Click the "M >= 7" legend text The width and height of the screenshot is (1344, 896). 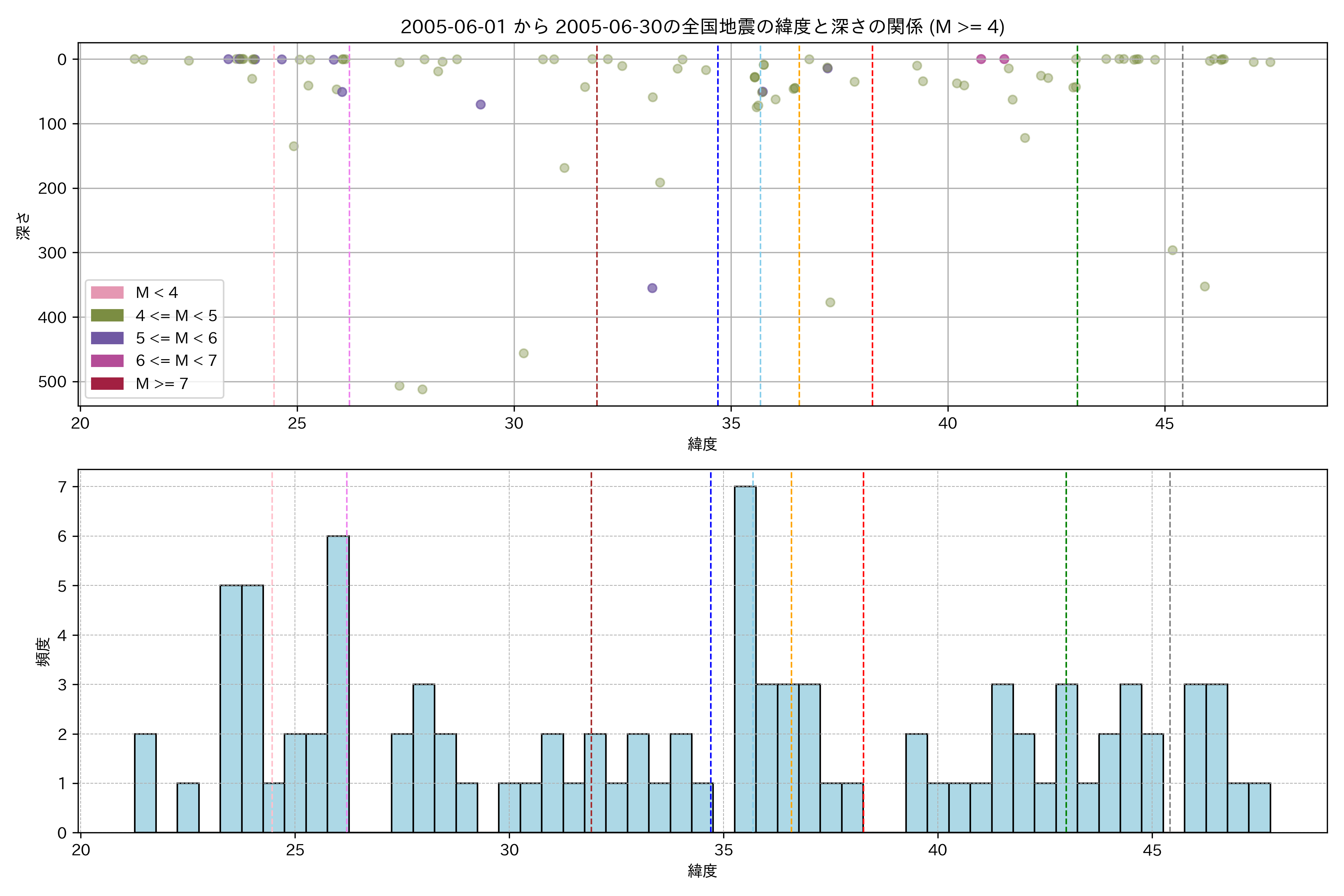[162, 383]
